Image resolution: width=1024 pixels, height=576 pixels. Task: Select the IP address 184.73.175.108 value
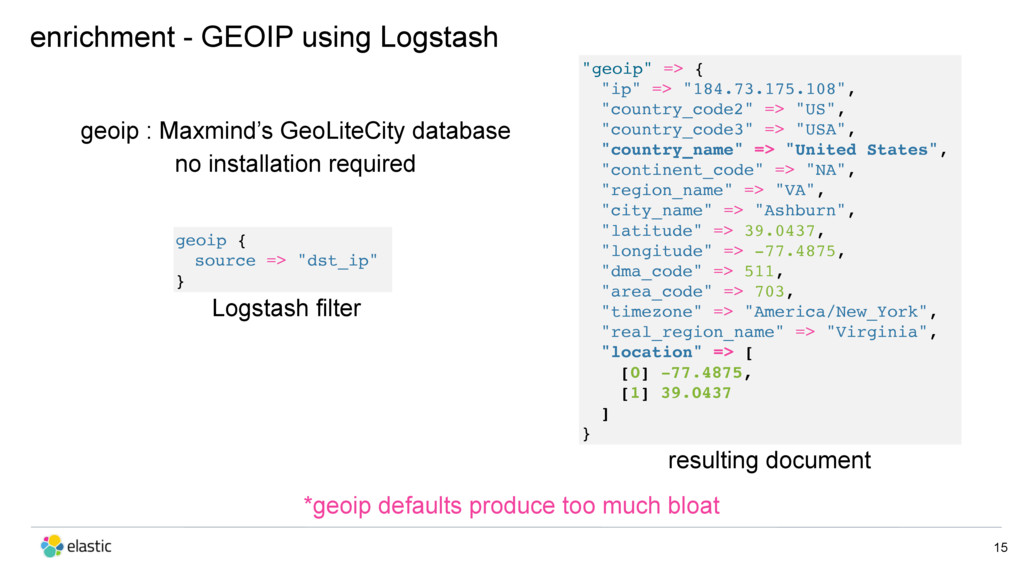764,89
